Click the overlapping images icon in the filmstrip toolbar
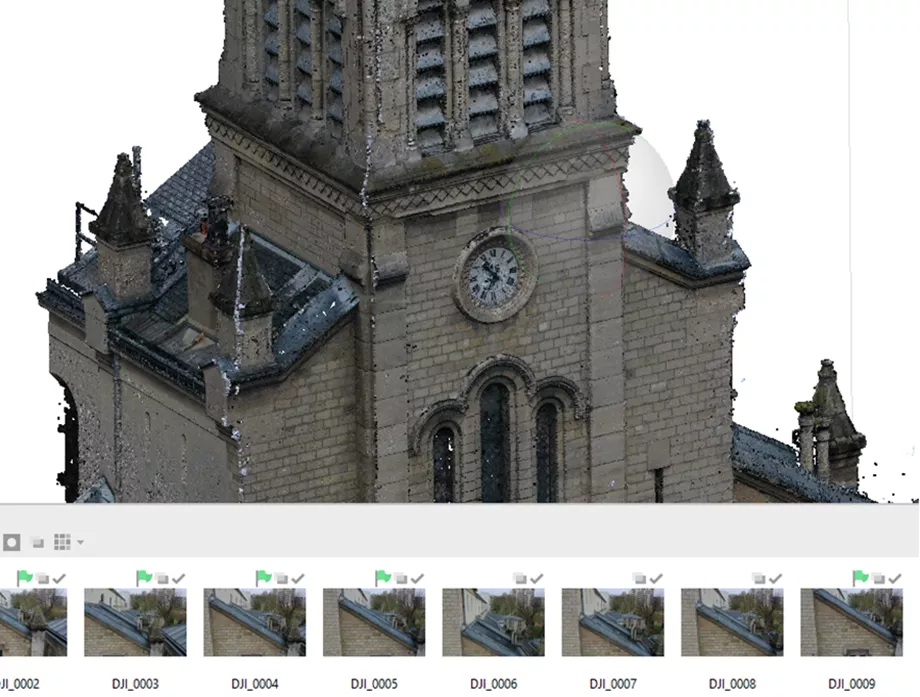Image resolution: width=920 pixels, height=697 pixels. point(38,540)
